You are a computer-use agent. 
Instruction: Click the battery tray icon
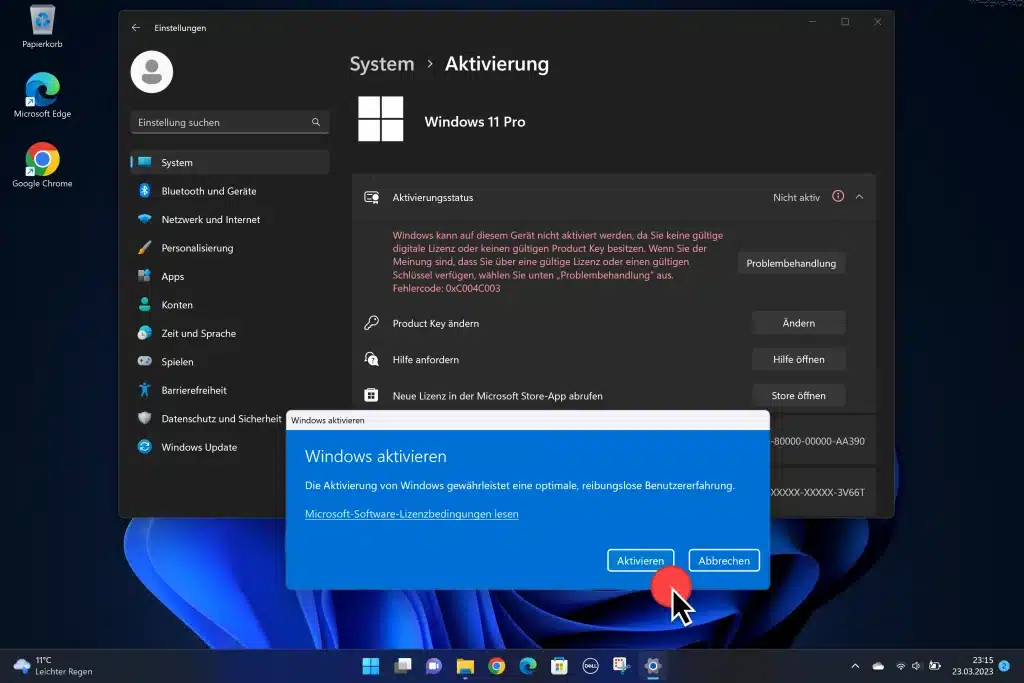point(935,666)
